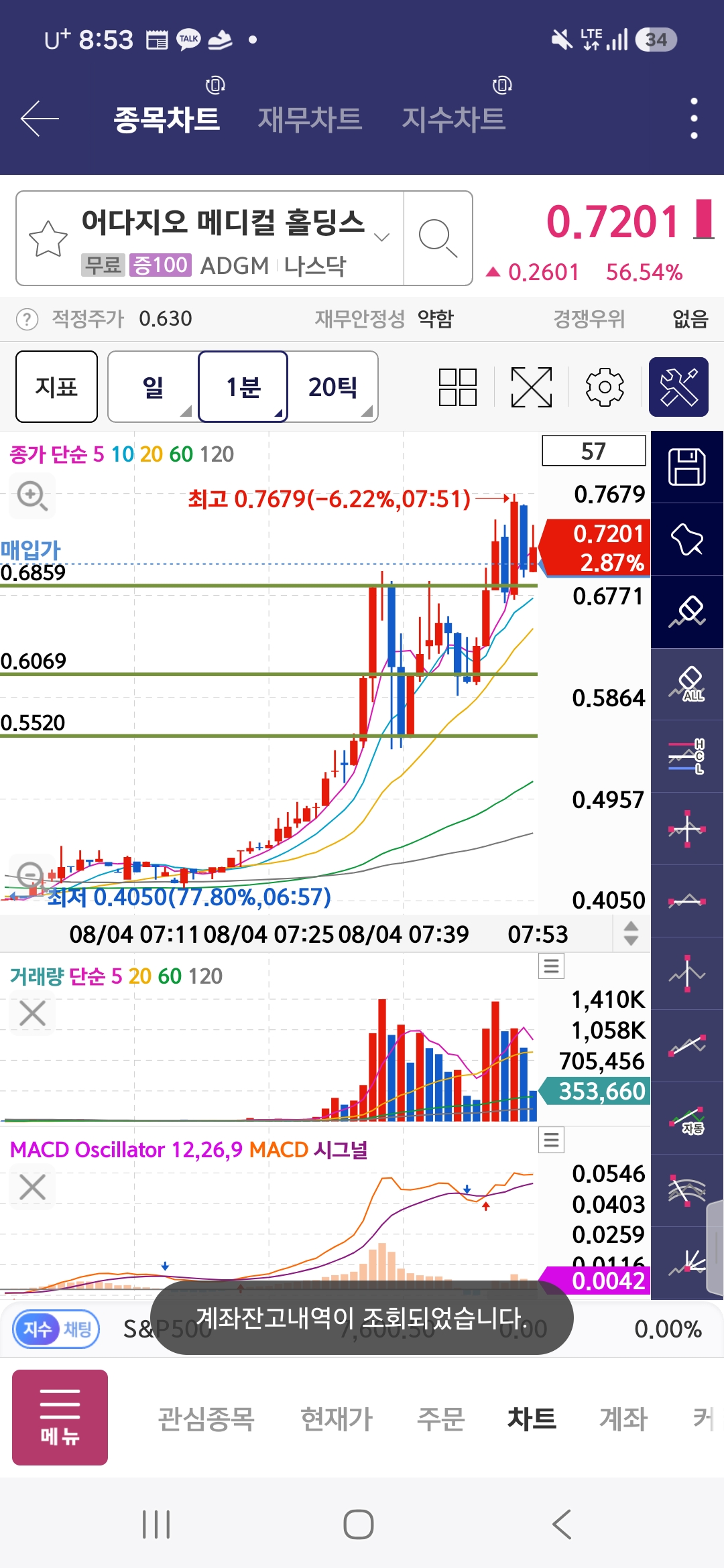Open the main 메뉴 button
Viewport: 724px width, 1568px height.
[60, 1417]
